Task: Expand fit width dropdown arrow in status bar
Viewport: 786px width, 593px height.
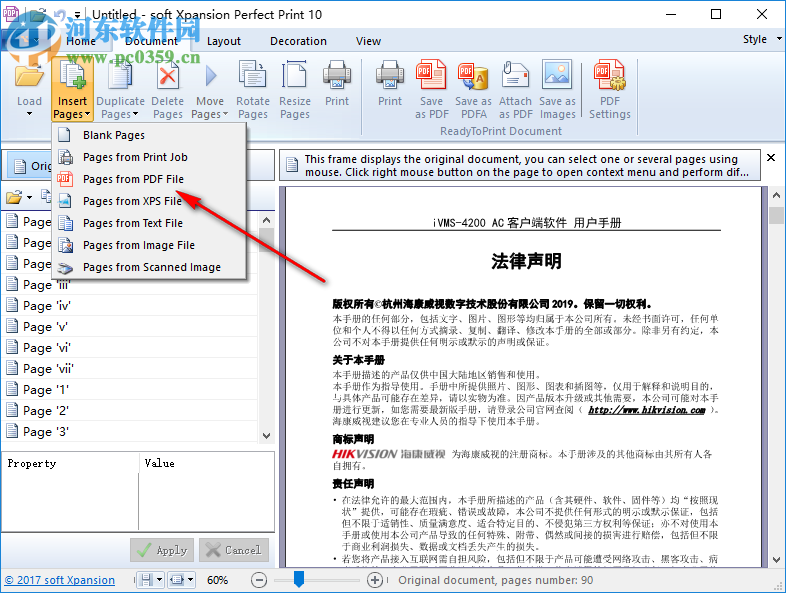Action: point(190,580)
